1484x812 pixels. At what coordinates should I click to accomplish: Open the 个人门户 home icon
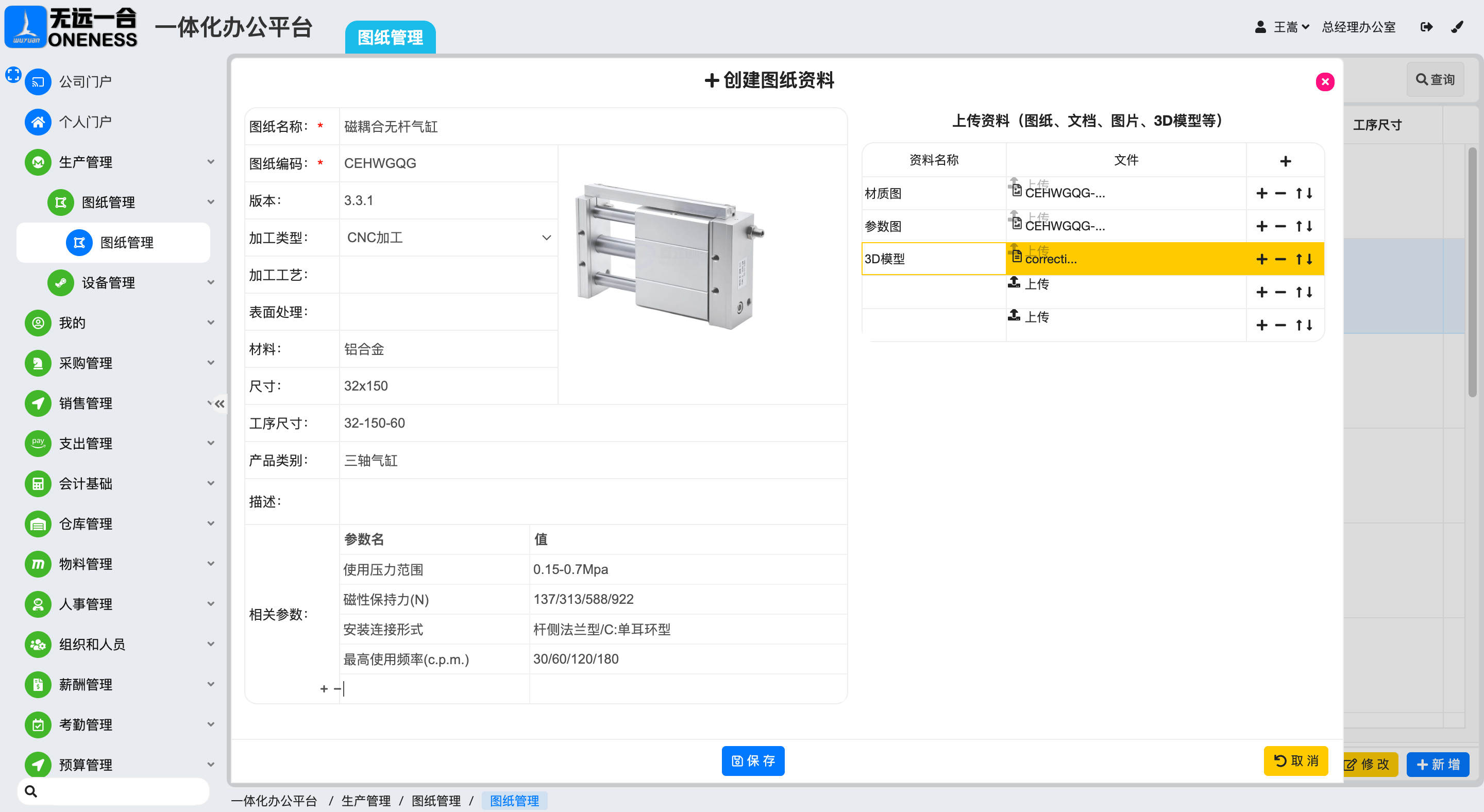click(38, 122)
